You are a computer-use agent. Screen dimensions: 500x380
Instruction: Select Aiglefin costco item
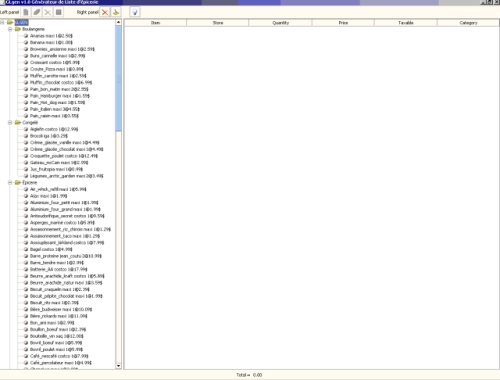pos(54,129)
